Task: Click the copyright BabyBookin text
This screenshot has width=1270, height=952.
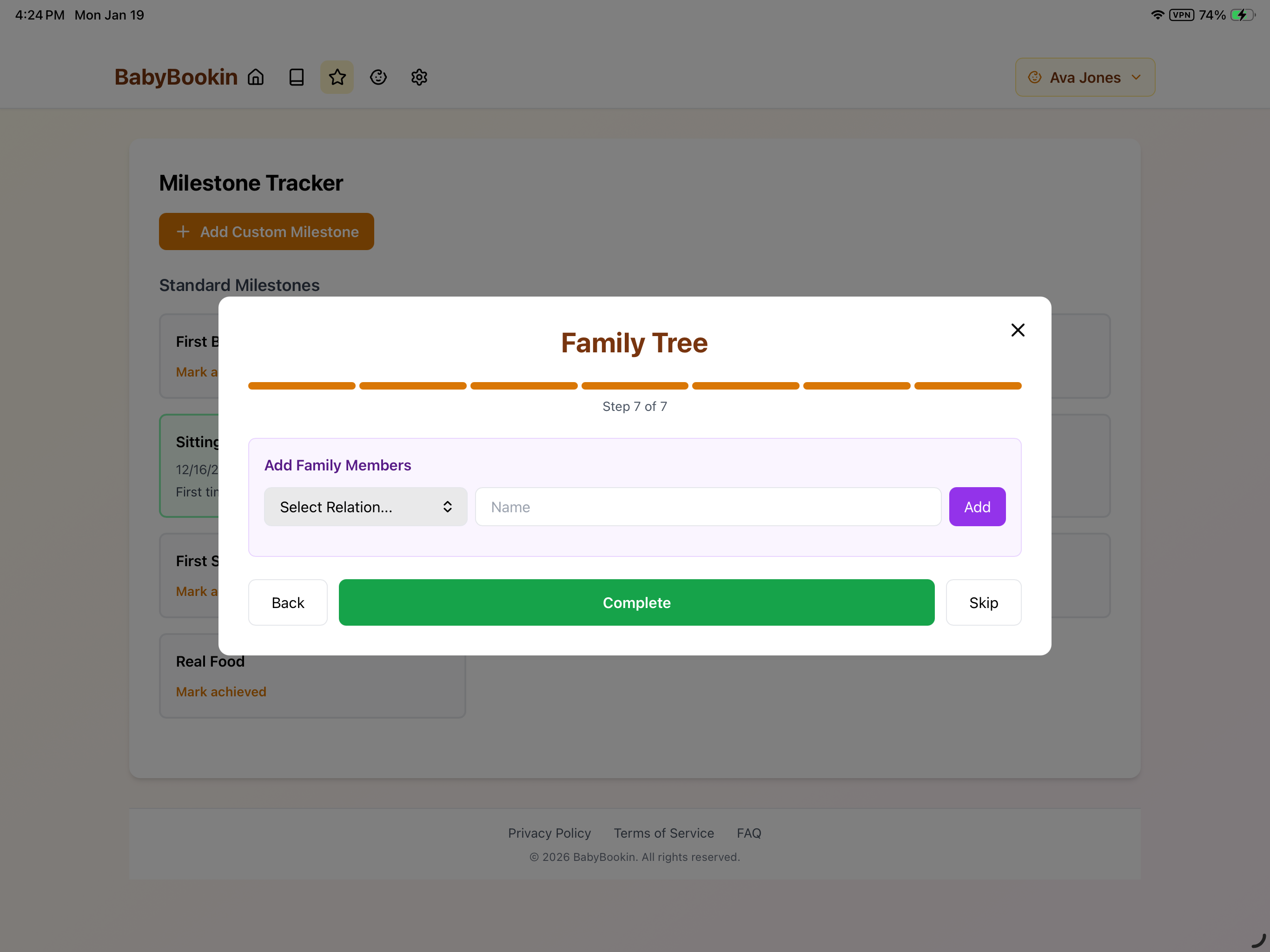Action: click(635, 857)
